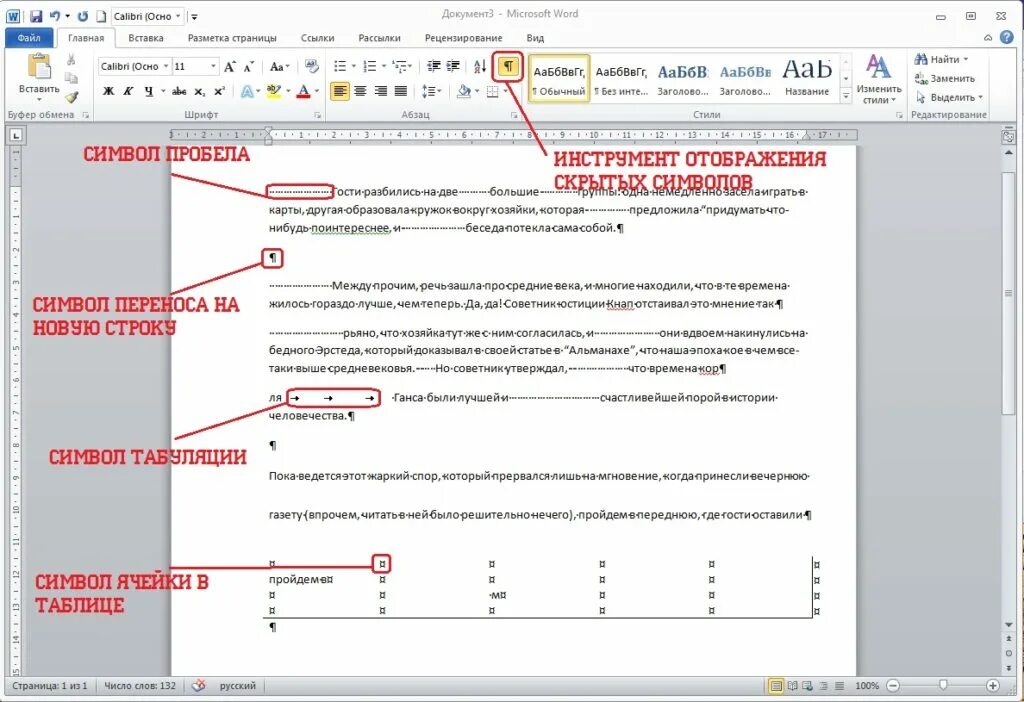Redo the last action
The height and width of the screenshot is (702, 1024).
[83, 16]
